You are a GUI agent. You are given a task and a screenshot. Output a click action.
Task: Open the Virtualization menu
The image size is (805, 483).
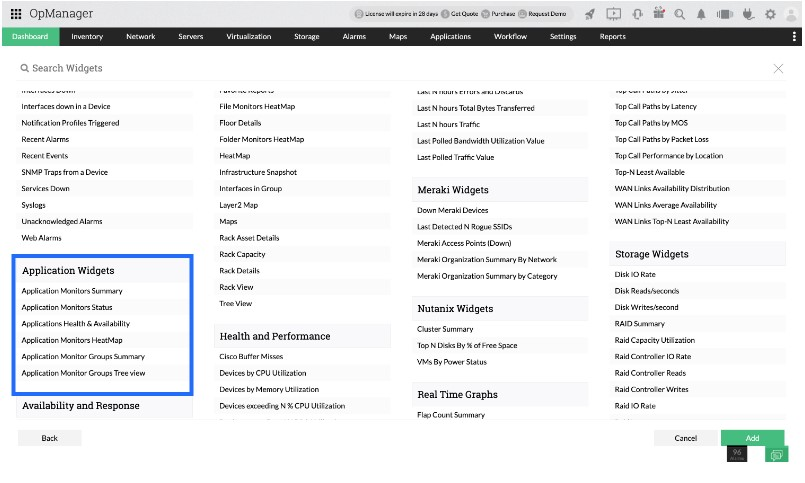(248, 36)
